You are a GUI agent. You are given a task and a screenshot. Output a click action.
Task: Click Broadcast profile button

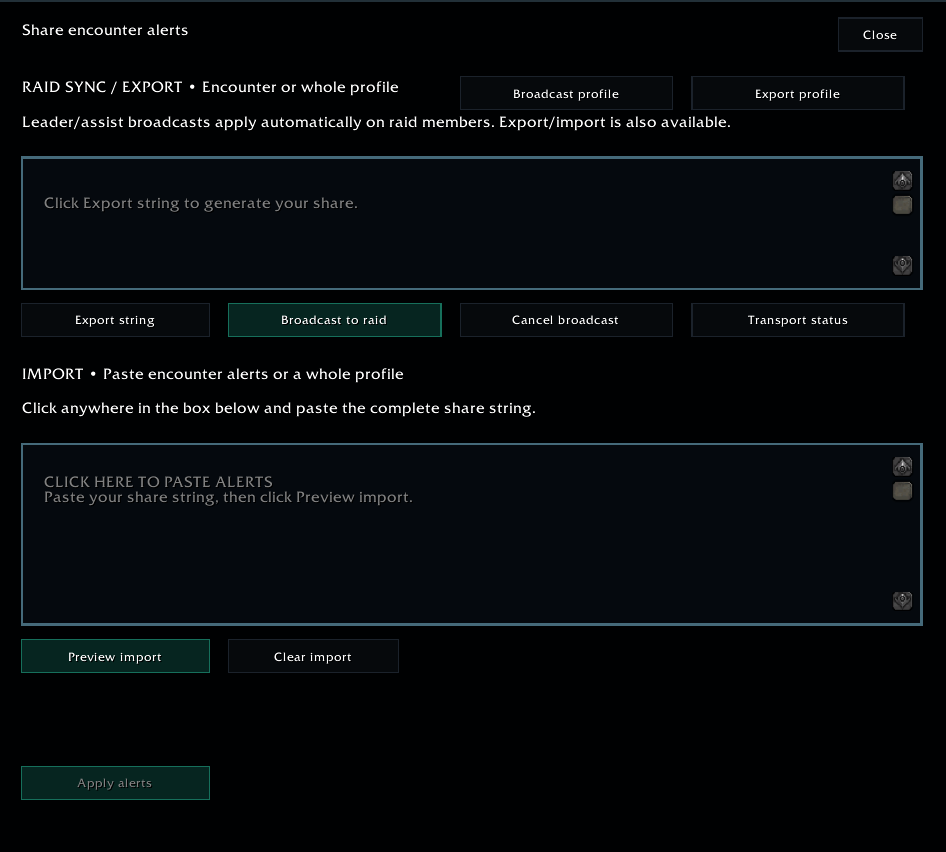(566, 94)
